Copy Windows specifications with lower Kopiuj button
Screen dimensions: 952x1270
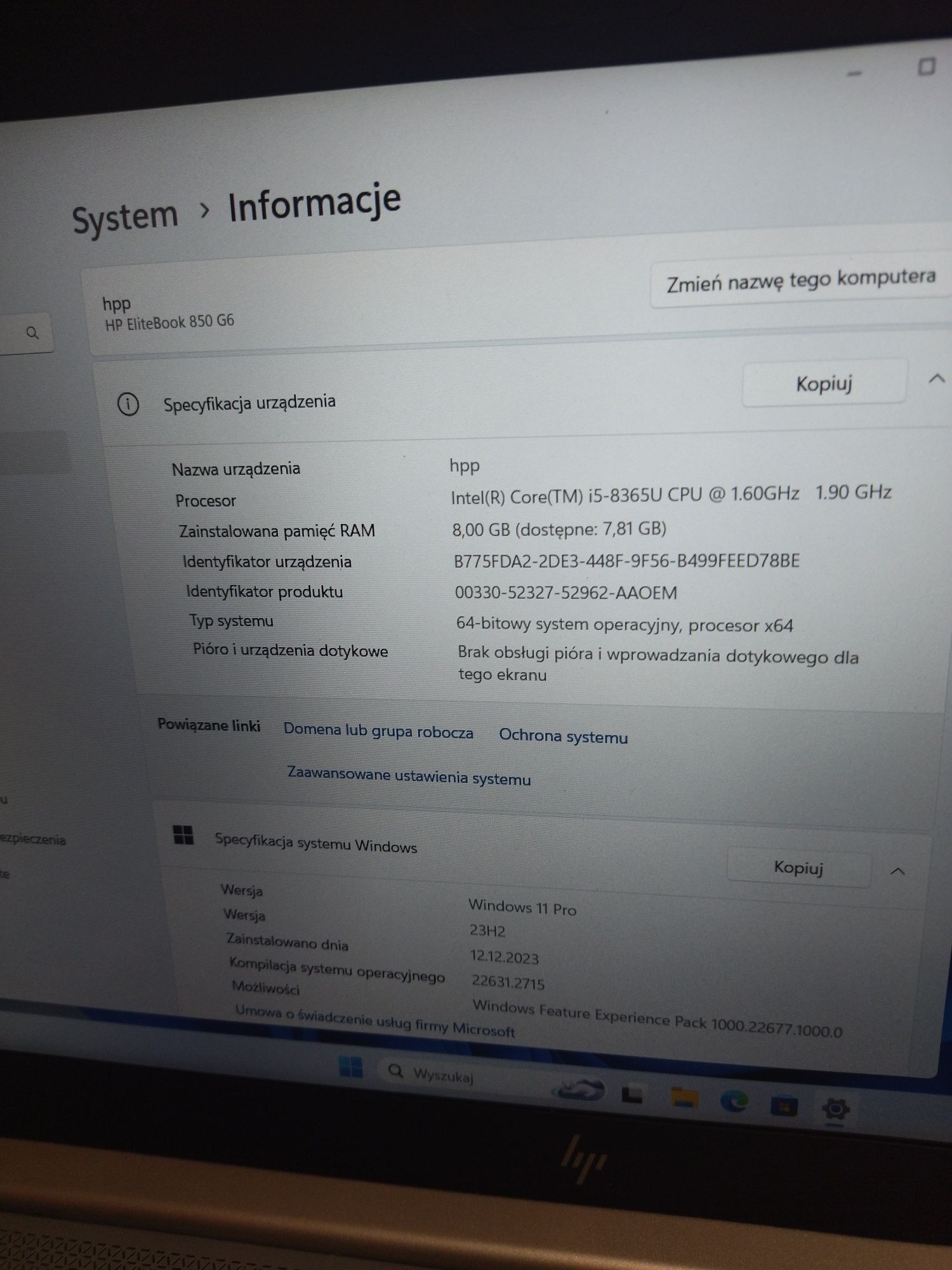click(x=798, y=867)
